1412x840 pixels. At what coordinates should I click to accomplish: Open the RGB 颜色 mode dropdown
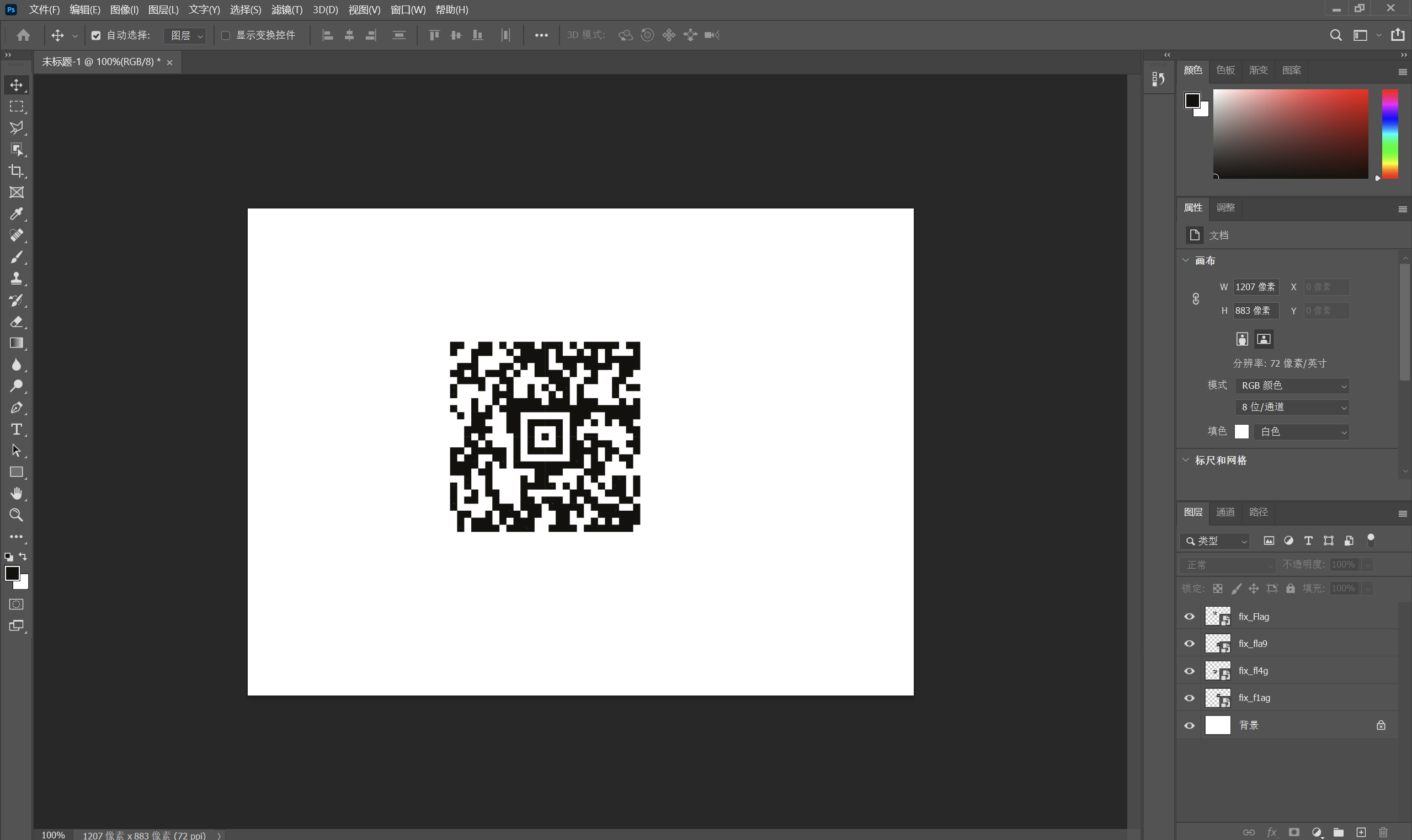coord(1292,386)
